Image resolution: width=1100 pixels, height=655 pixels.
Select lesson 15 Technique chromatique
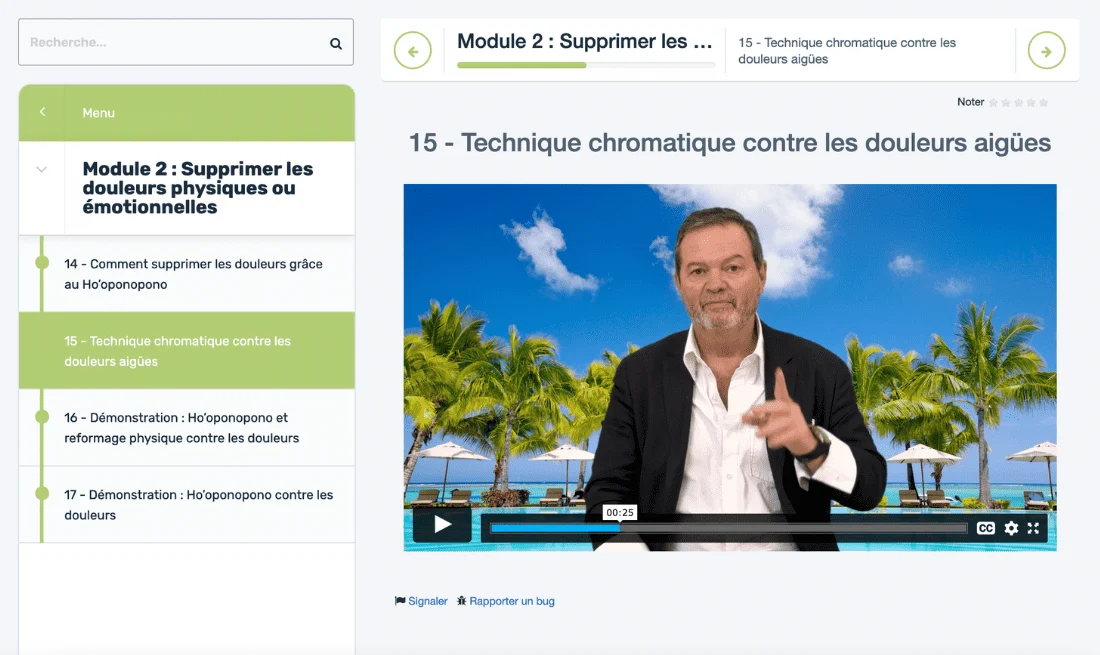pos(187,351)
